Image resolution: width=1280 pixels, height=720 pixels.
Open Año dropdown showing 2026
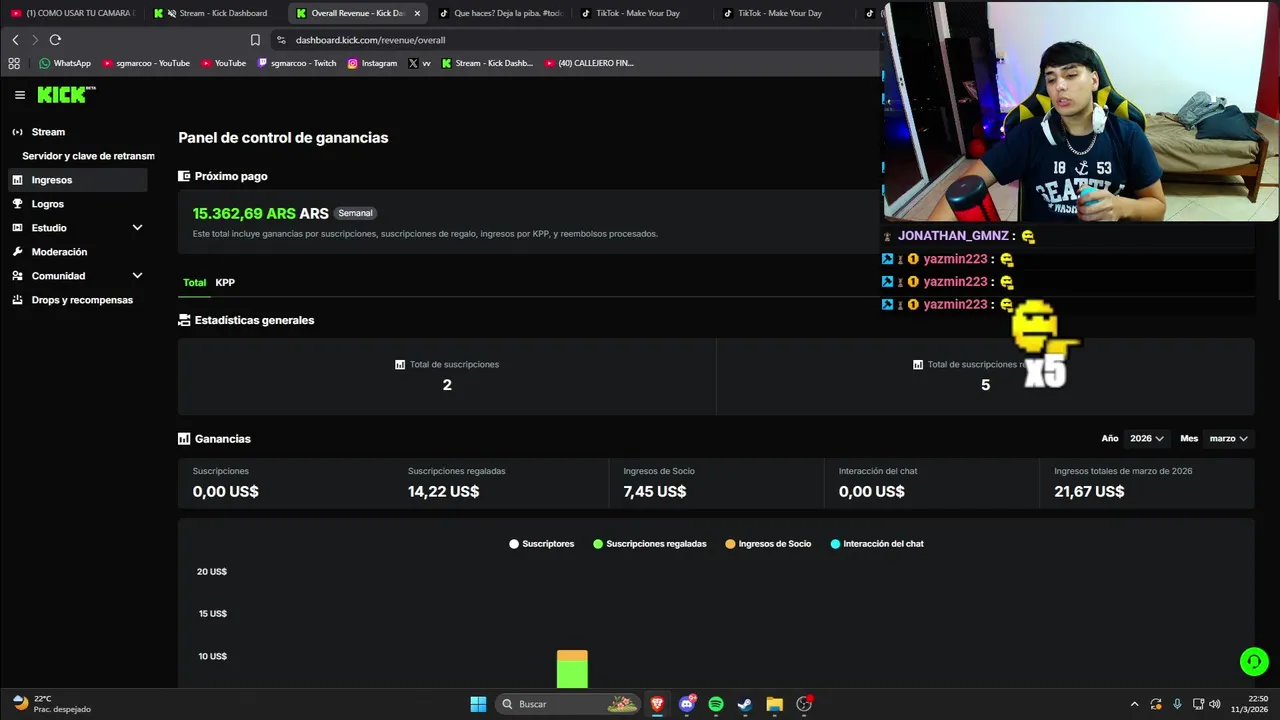1146,439
